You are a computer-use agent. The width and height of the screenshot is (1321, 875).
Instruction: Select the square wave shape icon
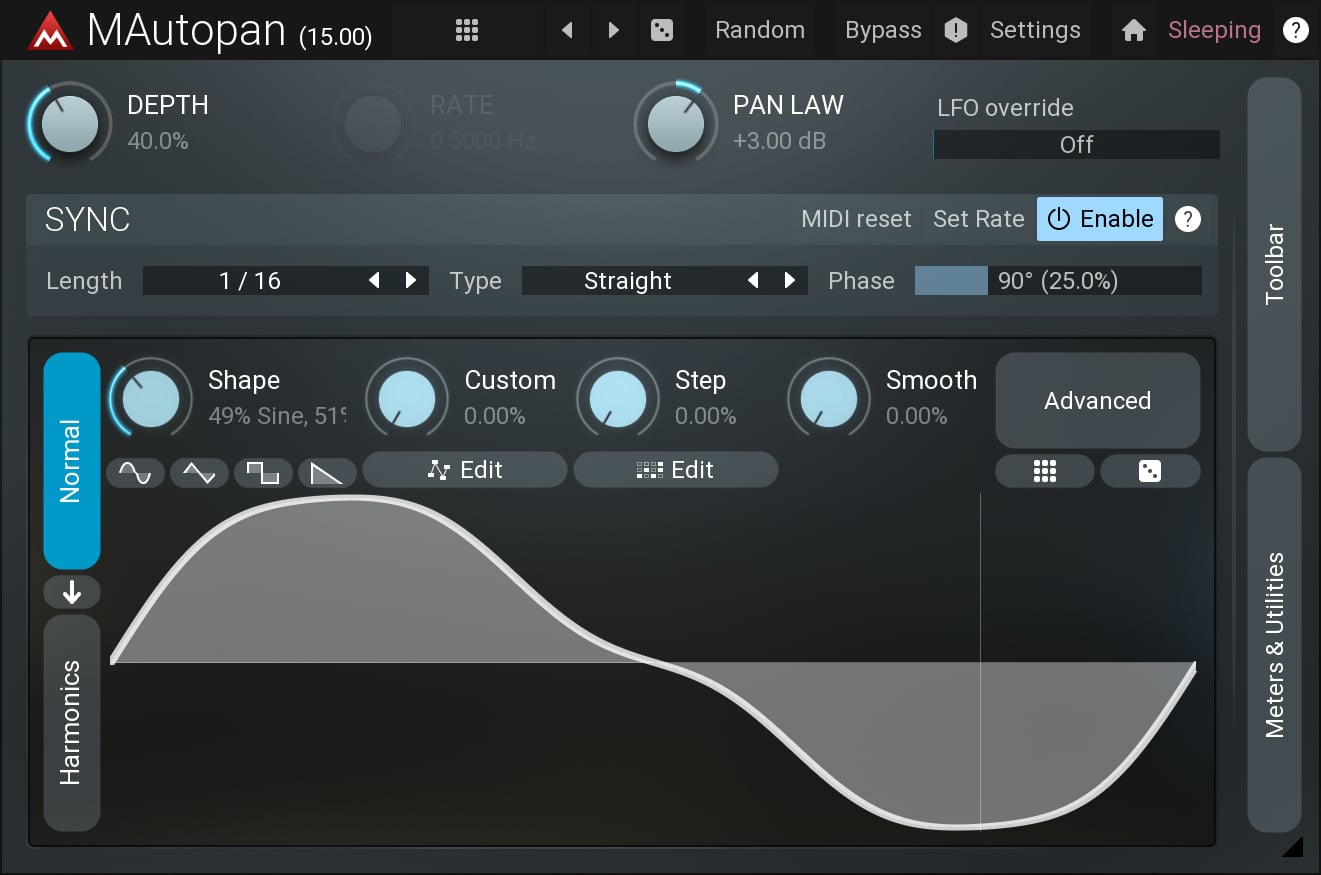click(x=263, y=472)
